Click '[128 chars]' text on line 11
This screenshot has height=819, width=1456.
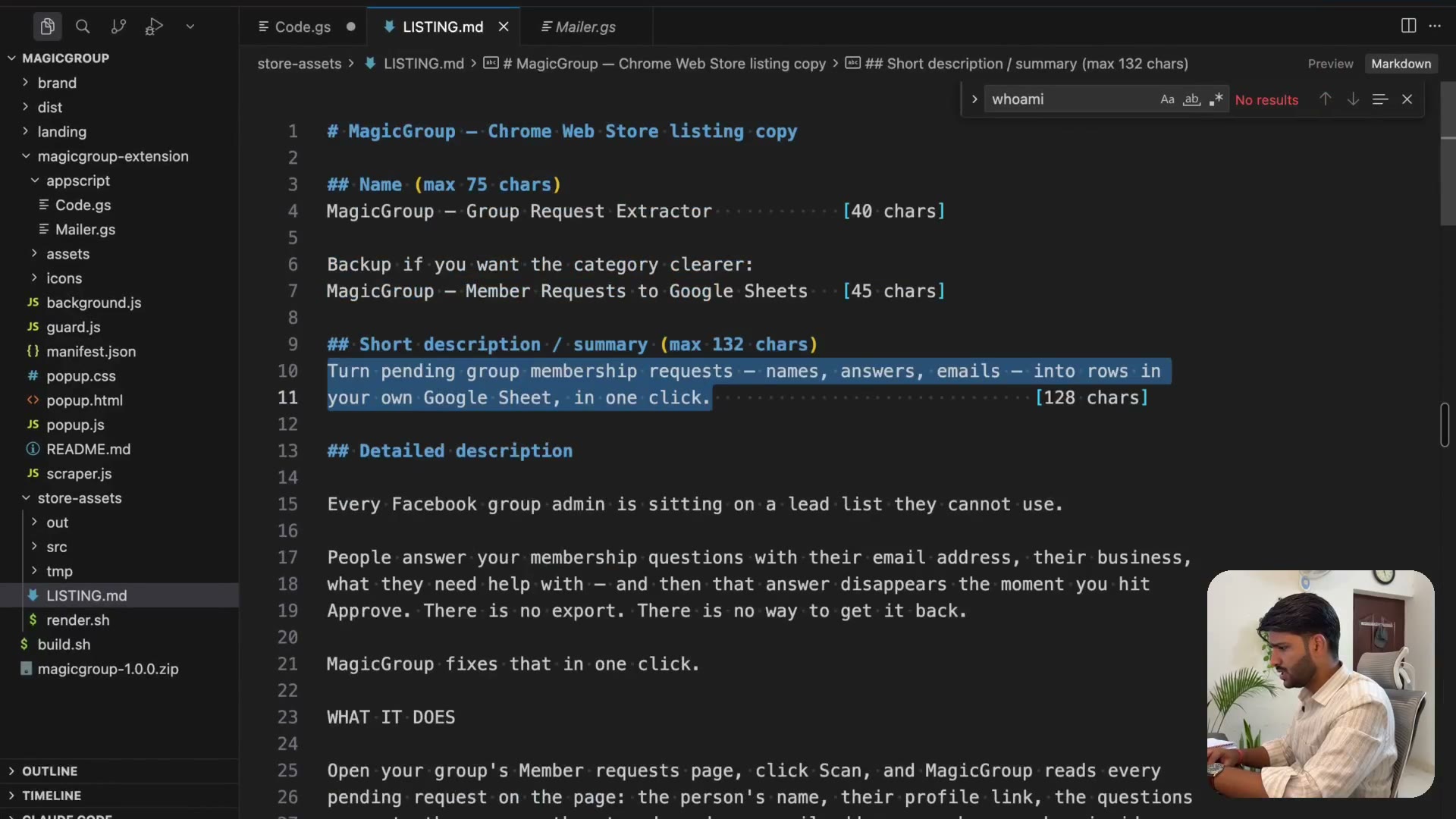click(1092, 397)
